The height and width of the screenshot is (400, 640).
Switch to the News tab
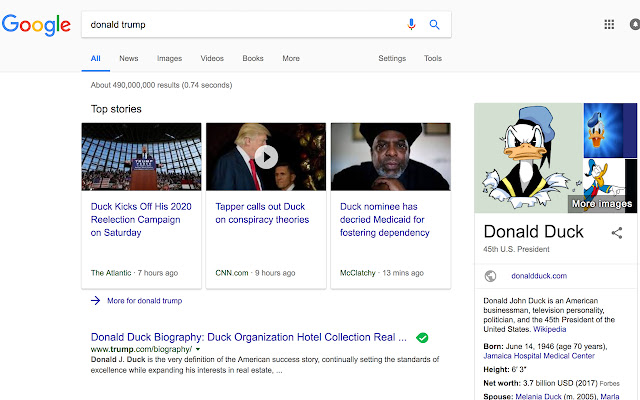[x=129, y=59]
